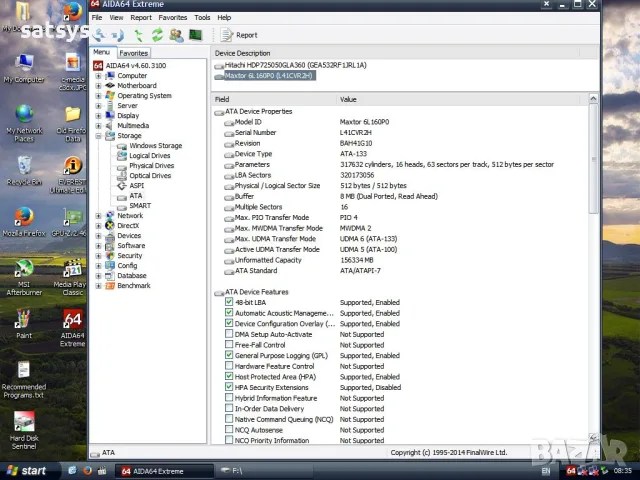
Task: Click the Value column header
Action: [x=458, y=99]
